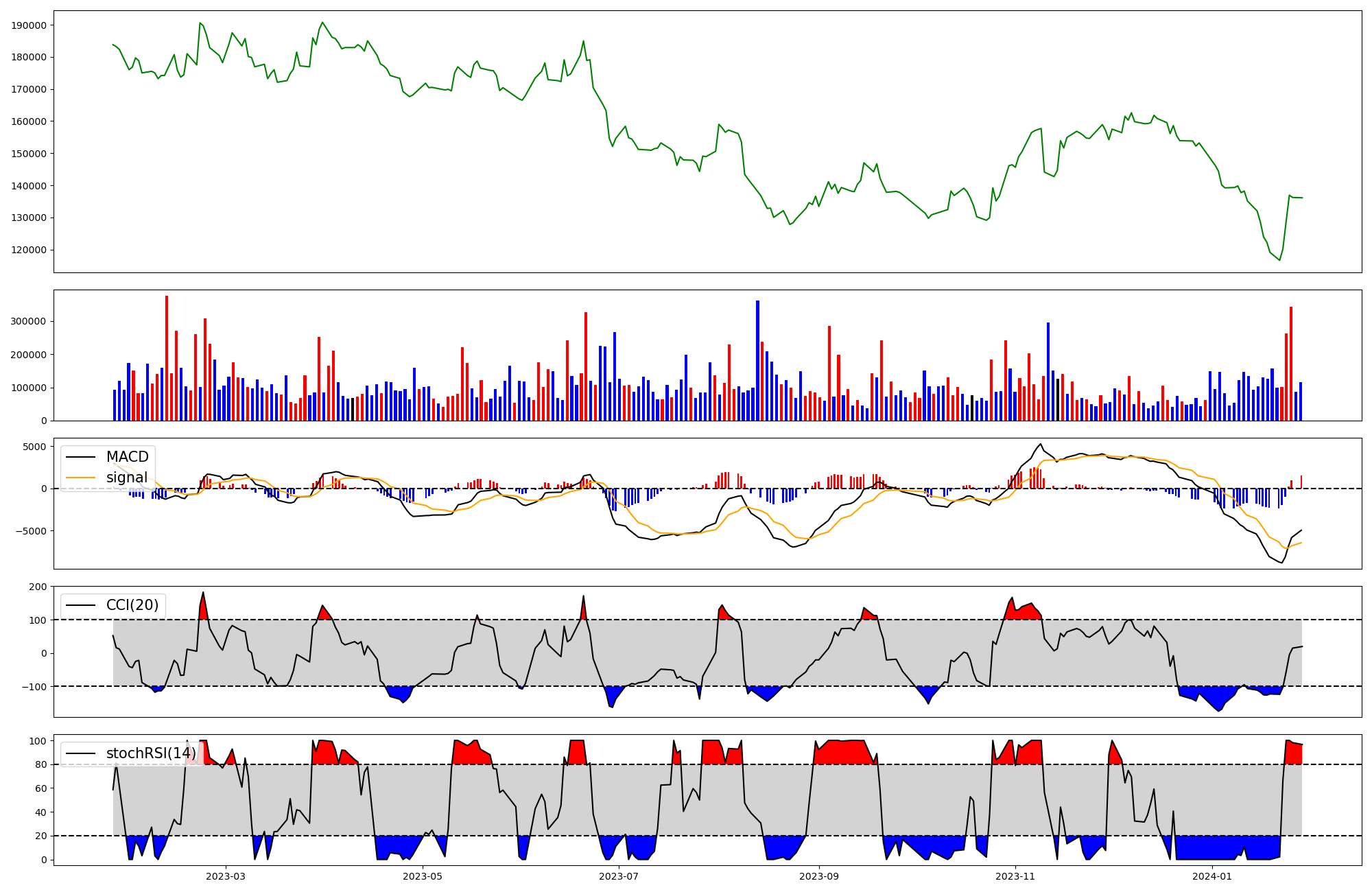Click the 2023-03 x-axis date label
This screenshot has height=892, width=1372.
coord(226,876)
